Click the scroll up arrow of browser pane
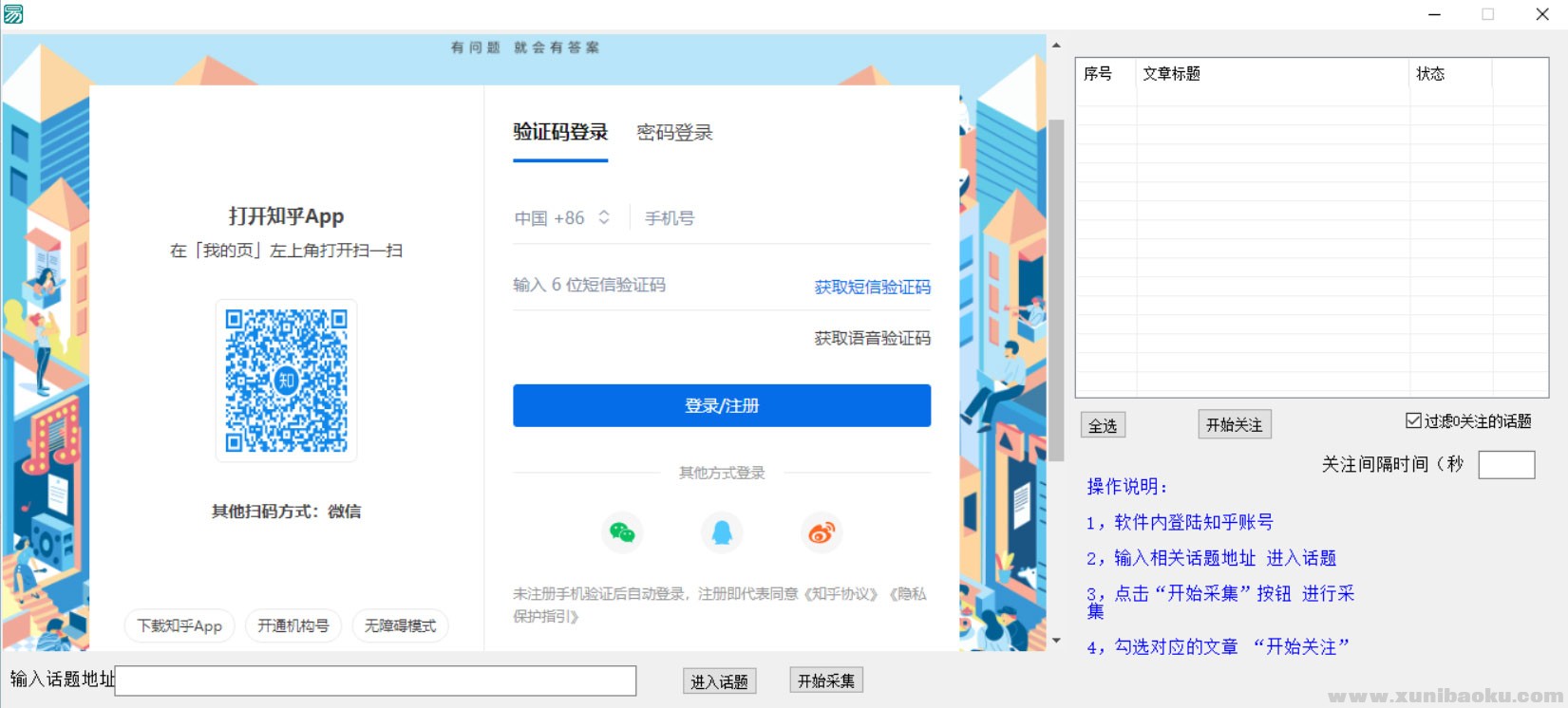The image size is (1568, 708). point(1056,45)
